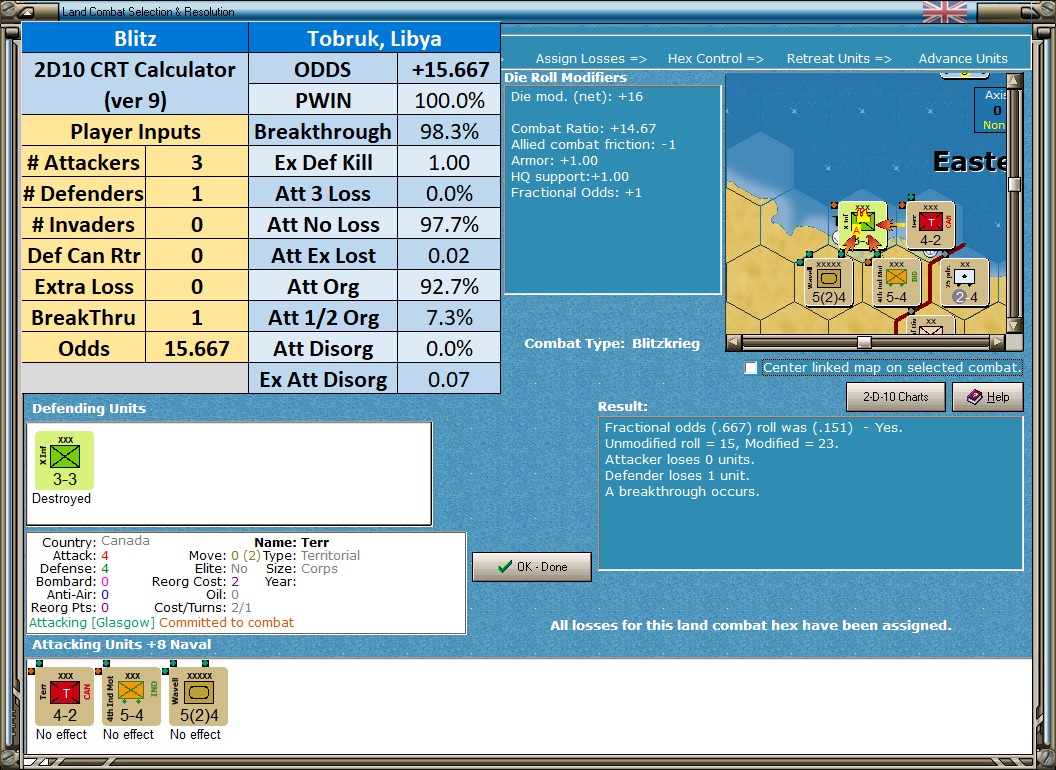Image resolution: width=1056 pixels, height=770 pixels.
Task: Click the Def Can Rtr value 0
Action: (x=197, y=255)
